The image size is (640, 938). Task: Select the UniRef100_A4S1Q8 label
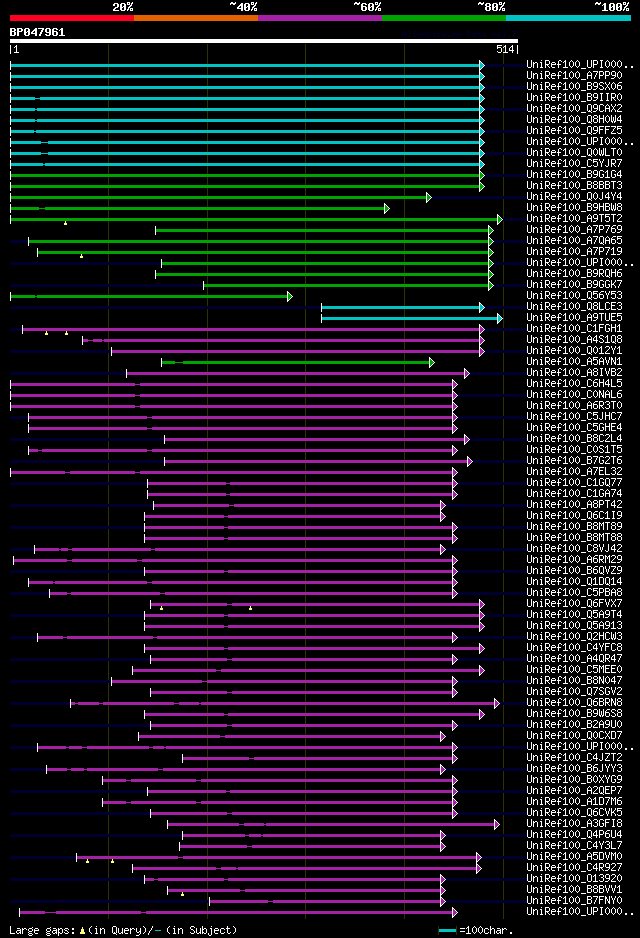pyautogui.click(x=574, y=340)
